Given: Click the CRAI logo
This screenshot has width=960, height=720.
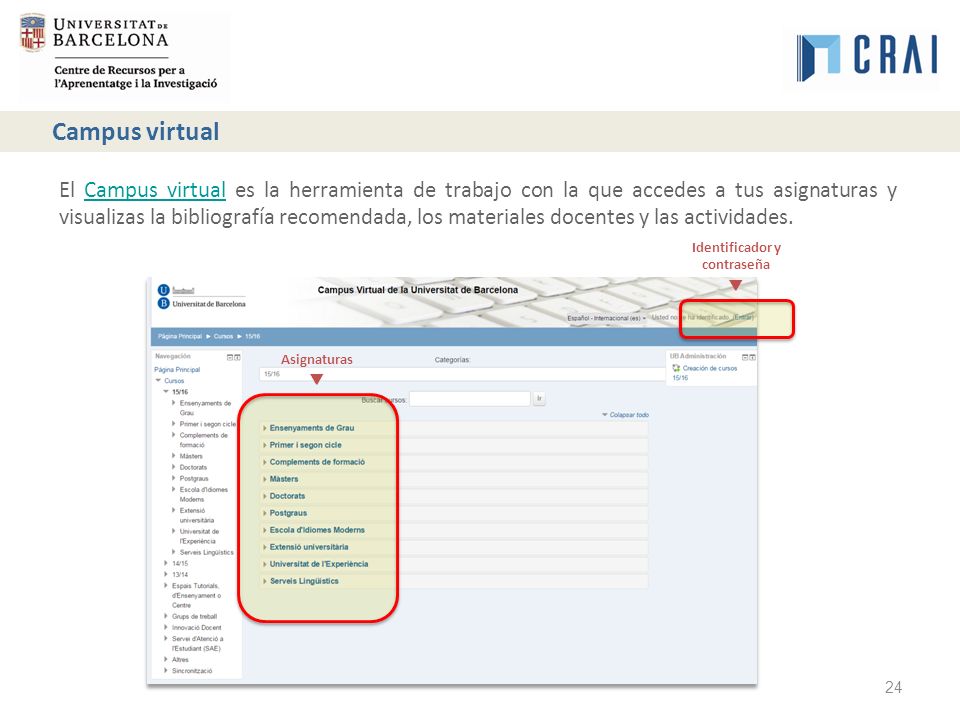Looking at the screenshot, I should coord(867,58).
